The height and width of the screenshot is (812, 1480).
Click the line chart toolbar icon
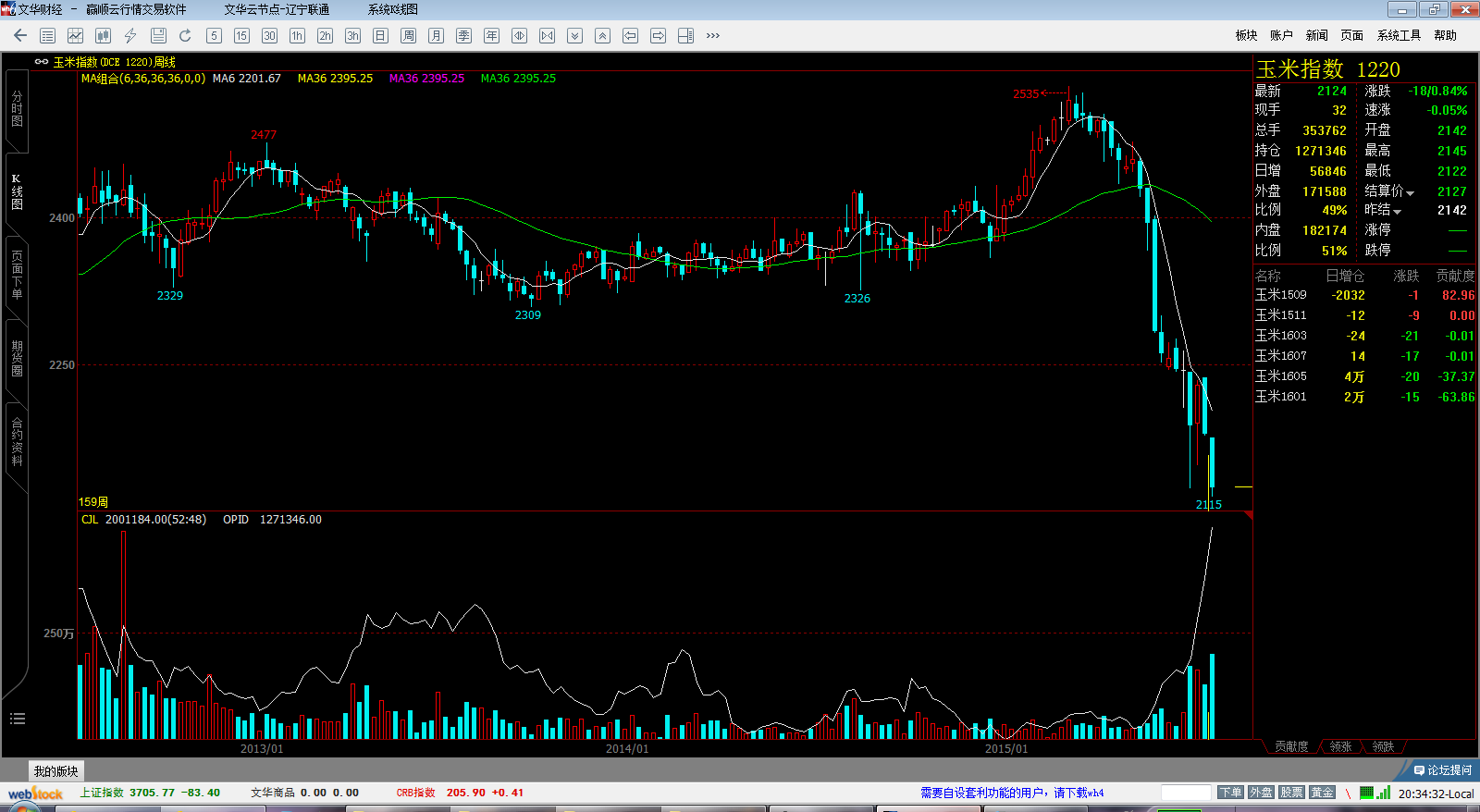75,35
